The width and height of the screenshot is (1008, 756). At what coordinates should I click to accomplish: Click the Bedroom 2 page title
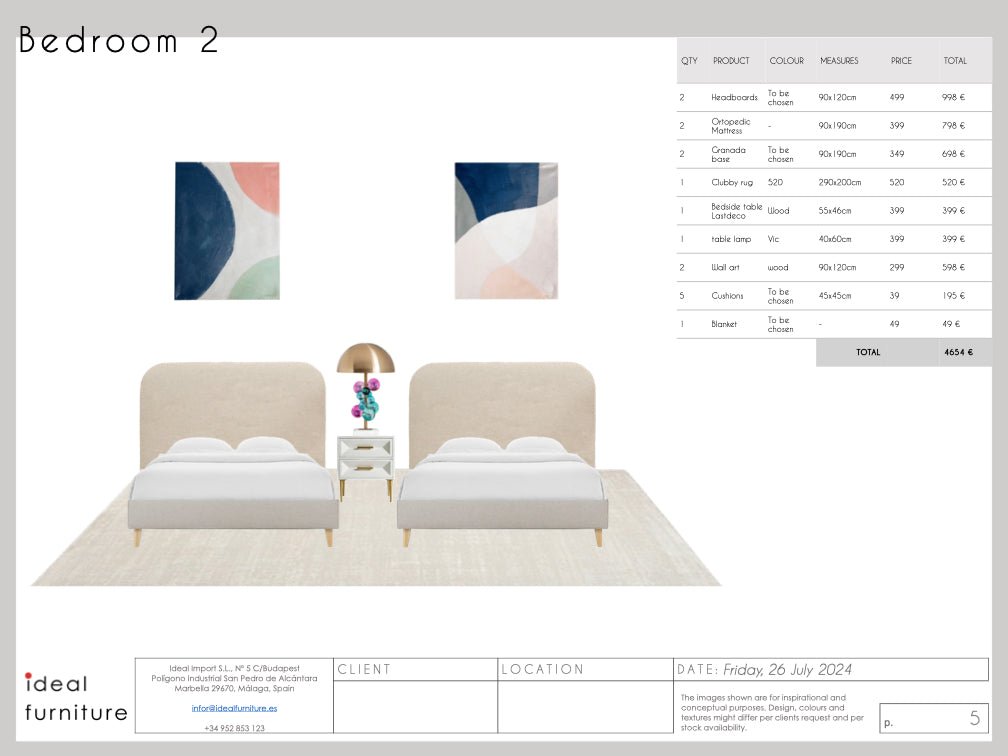point(118,42)
